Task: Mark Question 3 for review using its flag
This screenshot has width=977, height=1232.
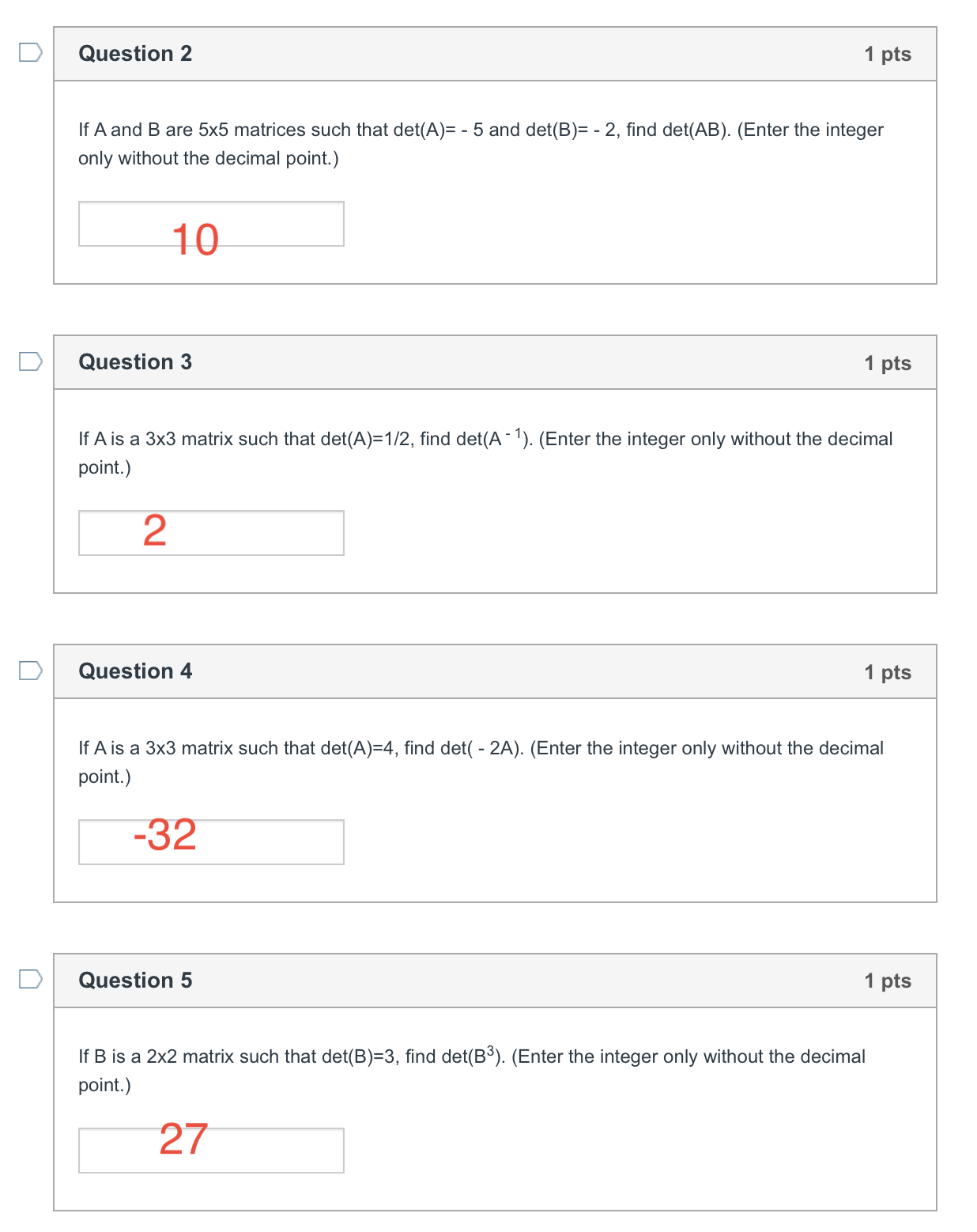Action: click(29, 360)
